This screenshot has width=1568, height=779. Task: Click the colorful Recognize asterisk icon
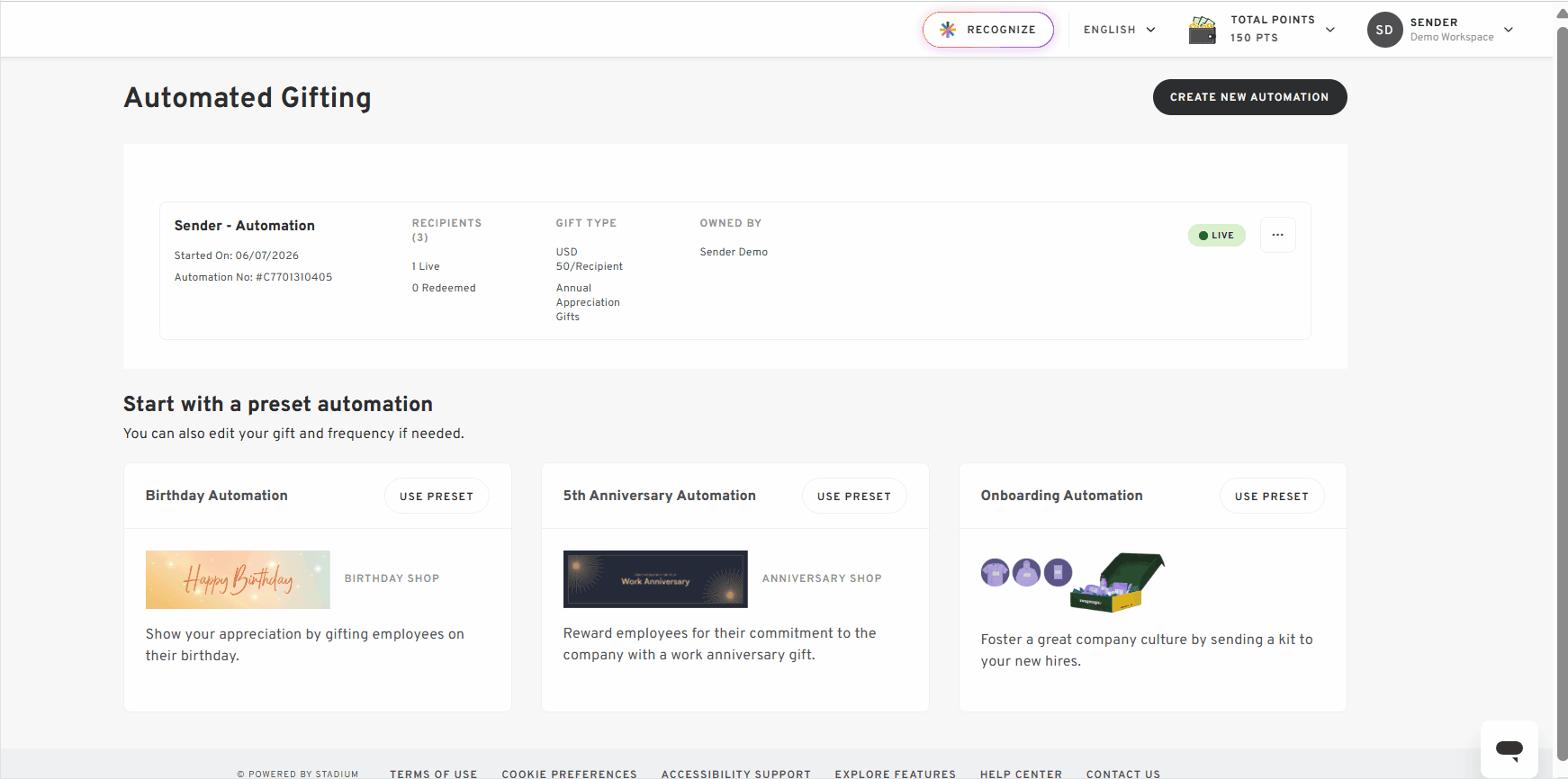(947, 30)
